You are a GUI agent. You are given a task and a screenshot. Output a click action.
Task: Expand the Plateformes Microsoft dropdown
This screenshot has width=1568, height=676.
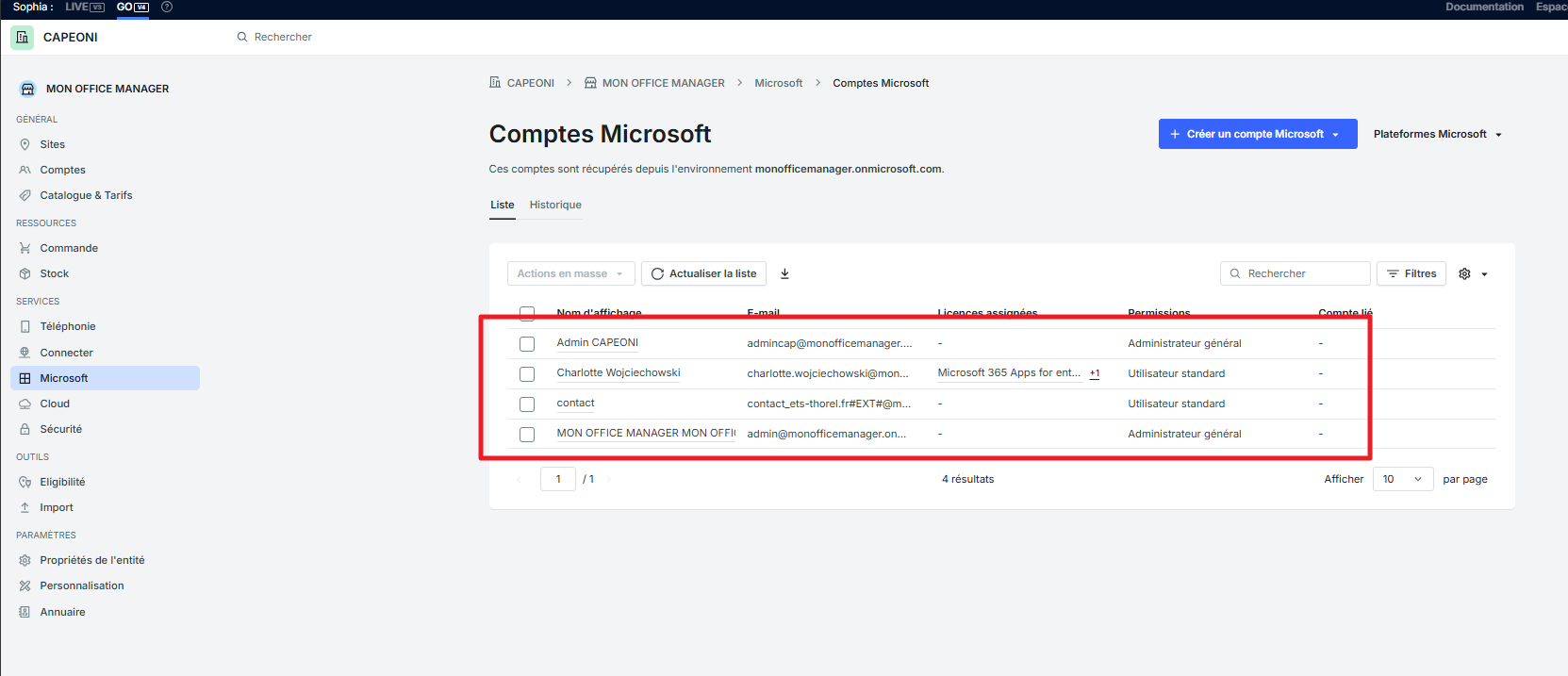[x=1438, y=134]
